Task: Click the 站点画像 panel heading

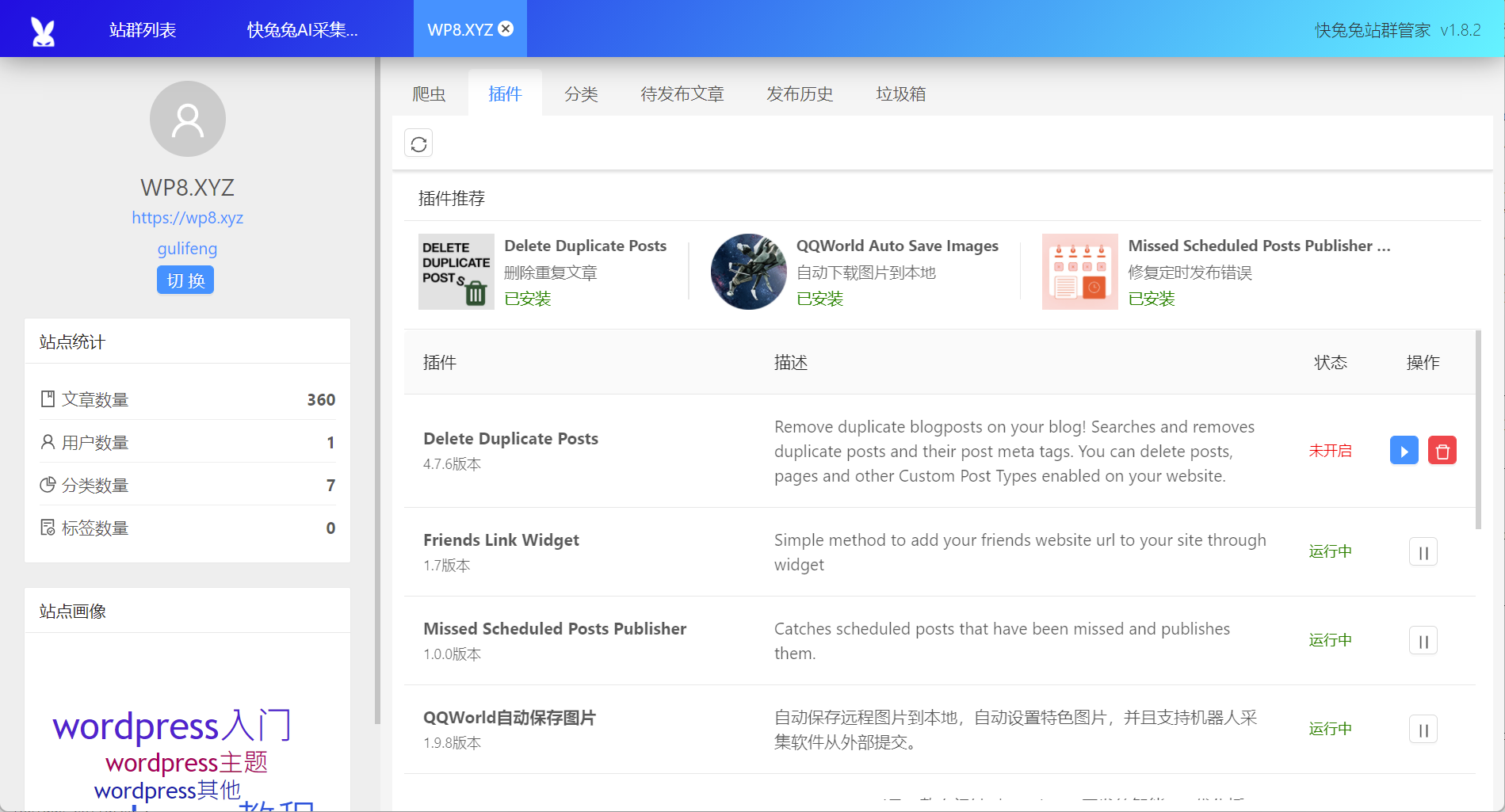Action: pos(72,612)
